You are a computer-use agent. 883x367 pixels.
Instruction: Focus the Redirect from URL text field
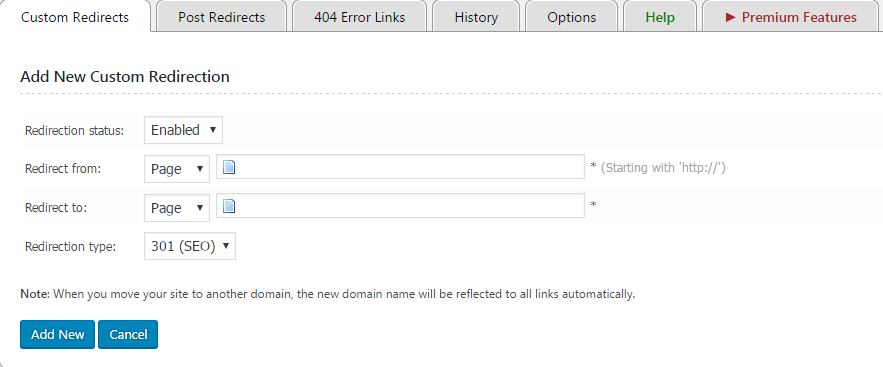point(400,167)
